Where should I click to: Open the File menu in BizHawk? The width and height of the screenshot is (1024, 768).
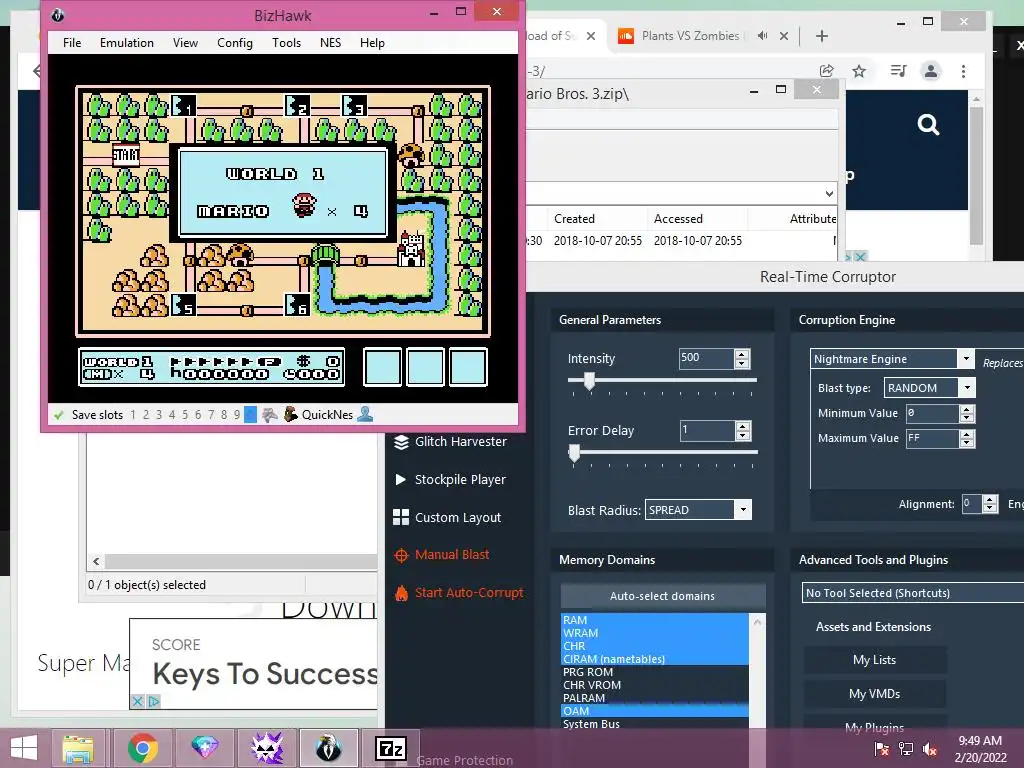coord(72,43)
